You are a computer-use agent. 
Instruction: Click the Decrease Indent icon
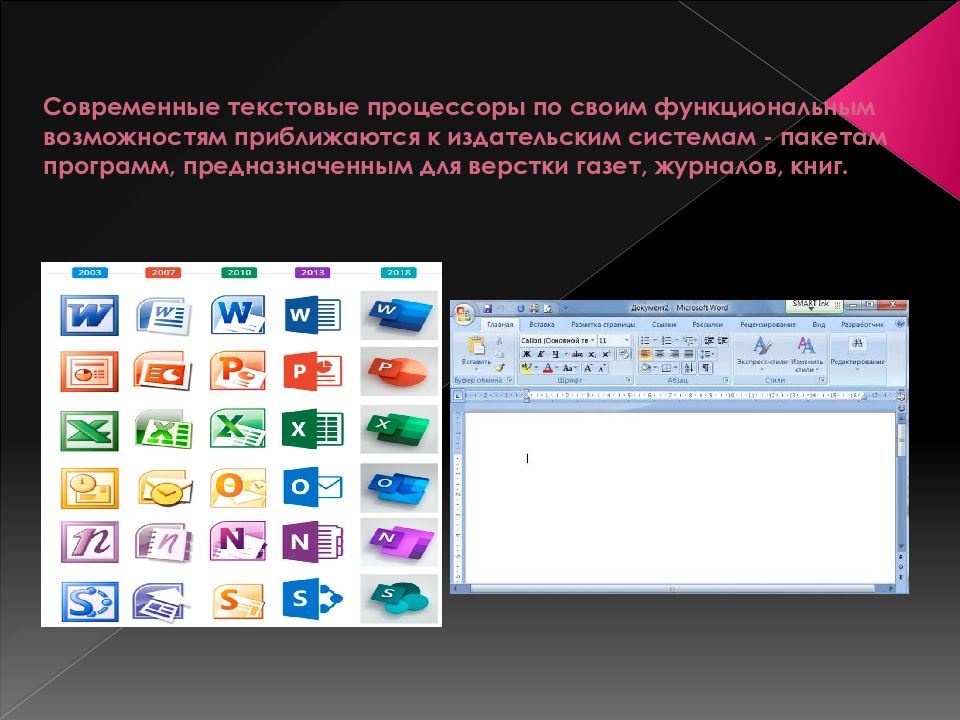[710, 340]
